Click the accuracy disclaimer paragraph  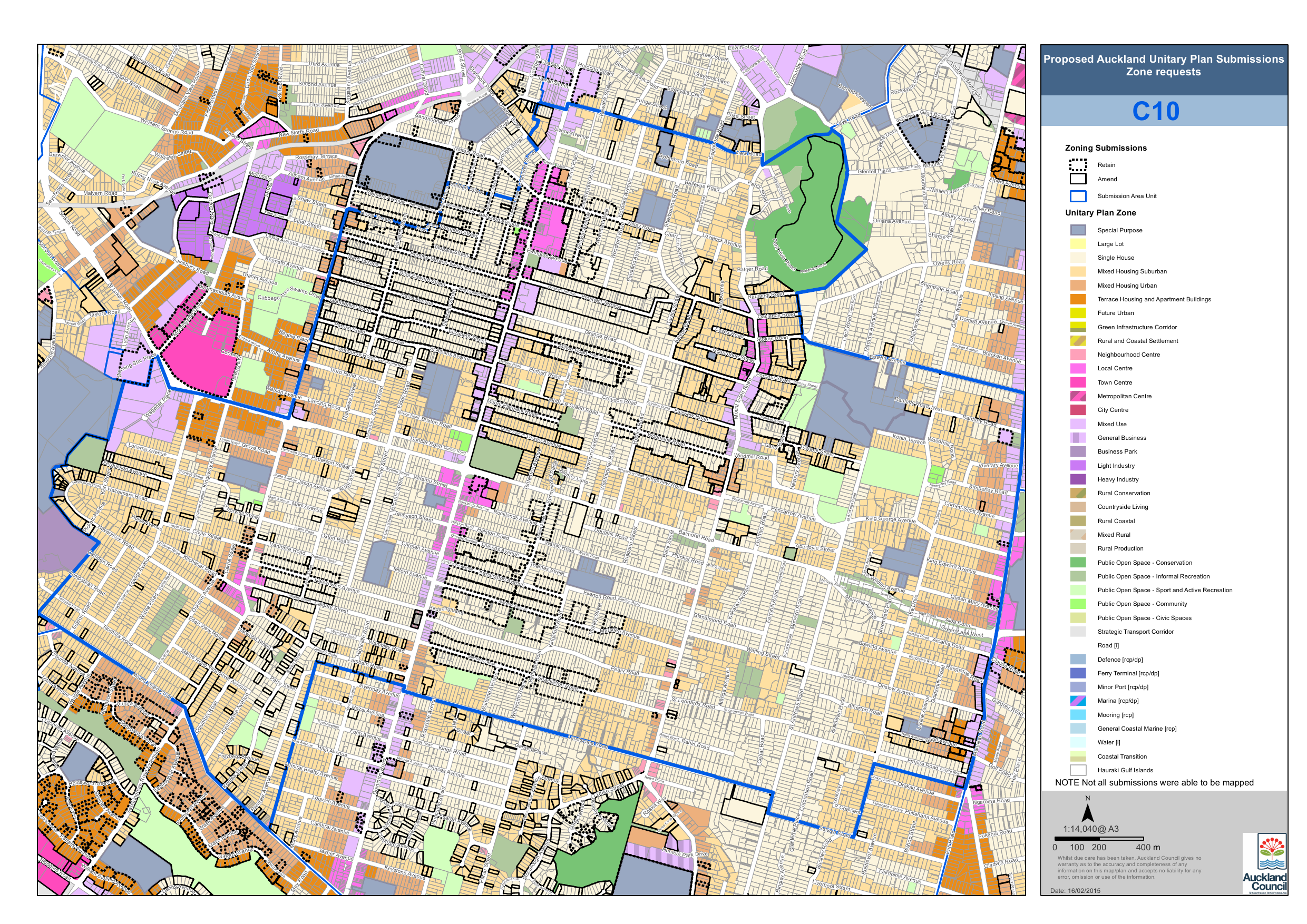(x=1129, y=868)
